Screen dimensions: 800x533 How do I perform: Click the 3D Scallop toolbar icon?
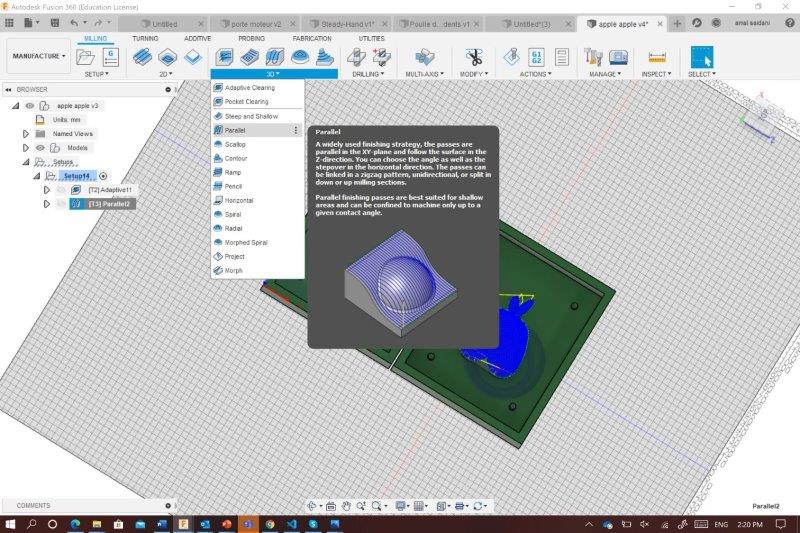pyautogui.click(x=300, y=57)
